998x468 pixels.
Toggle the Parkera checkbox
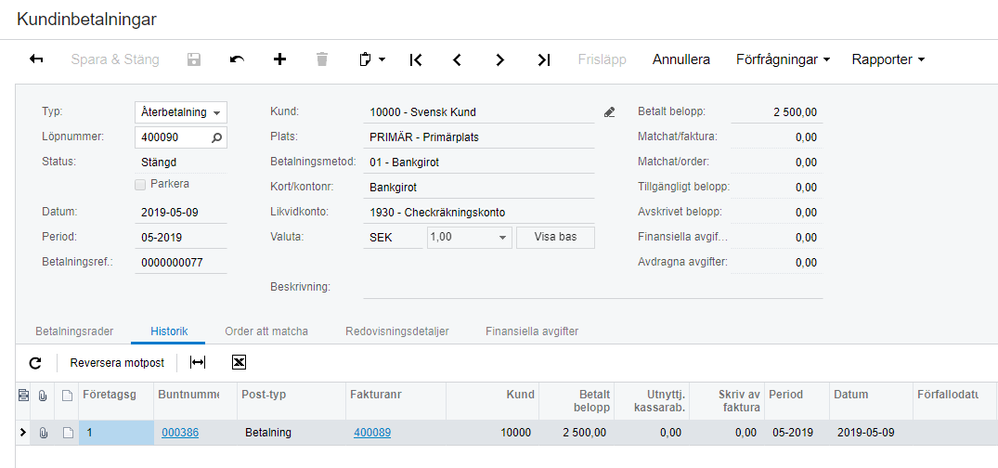coord(141,184)
